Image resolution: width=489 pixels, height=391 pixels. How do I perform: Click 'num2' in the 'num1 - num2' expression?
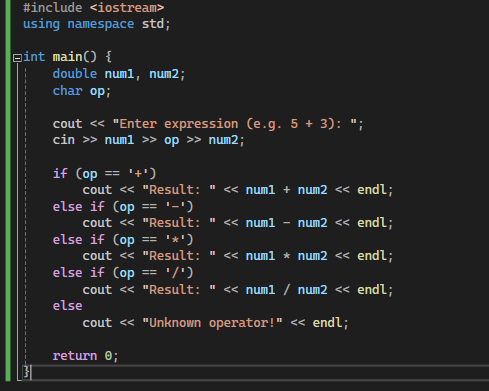pos(312,223)
